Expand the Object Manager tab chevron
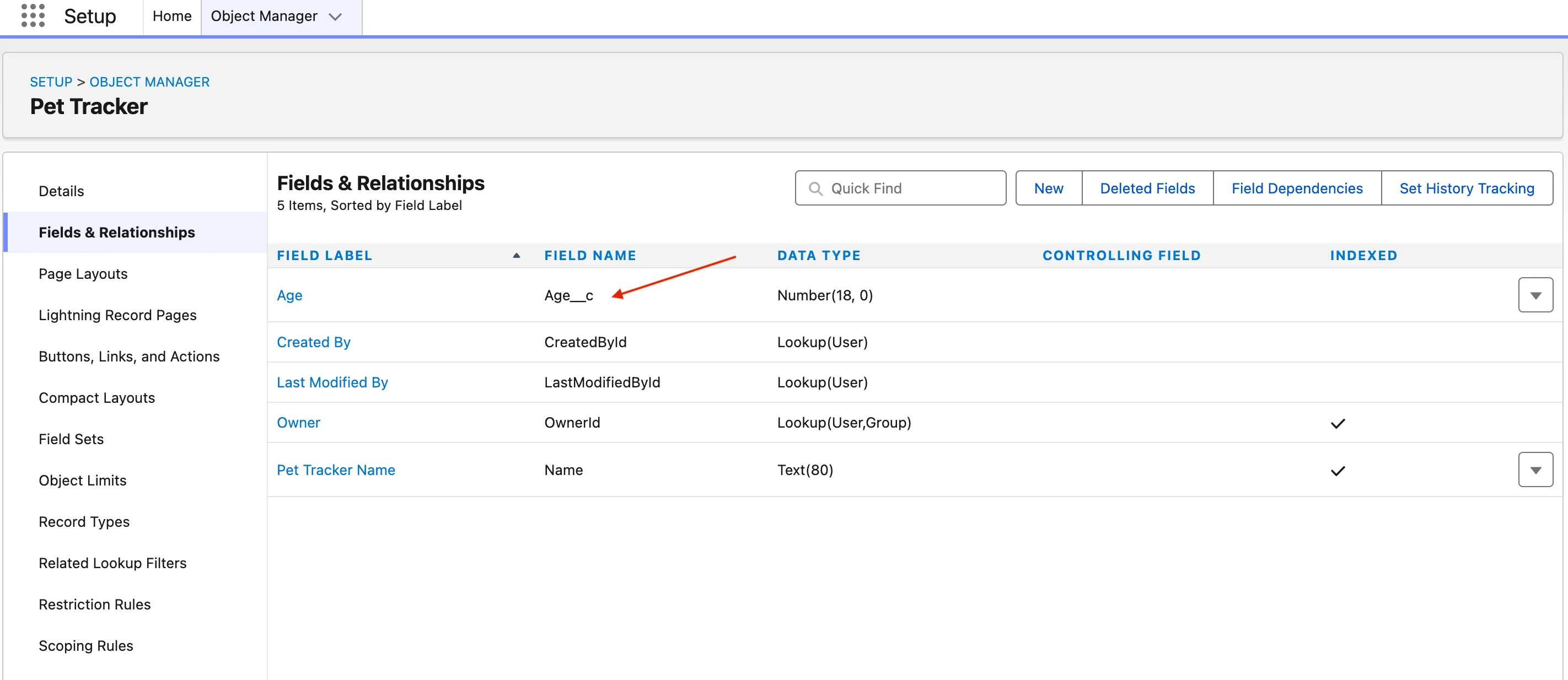 click(335, 17)
